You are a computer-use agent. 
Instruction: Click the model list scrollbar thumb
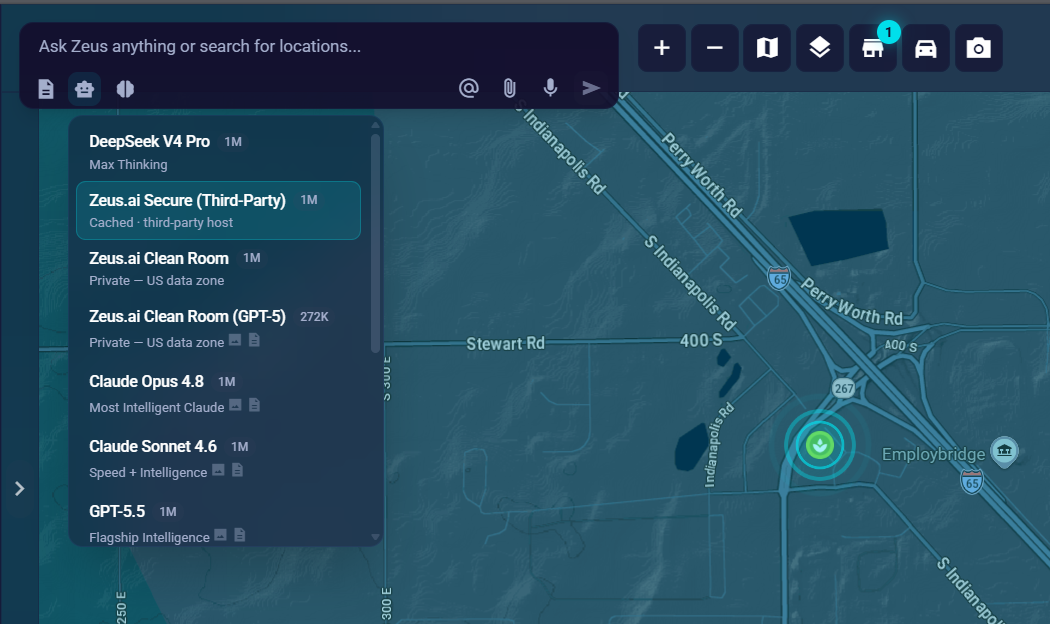(x=375, y=243)
